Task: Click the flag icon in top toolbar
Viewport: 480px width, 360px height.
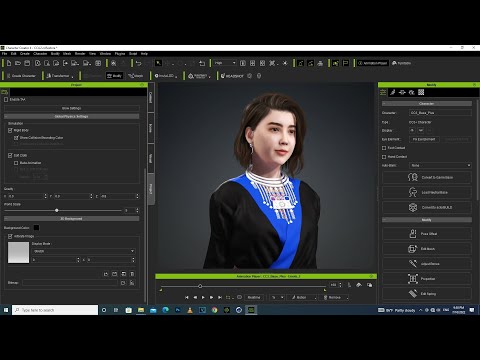Action: tap(346, 63)
